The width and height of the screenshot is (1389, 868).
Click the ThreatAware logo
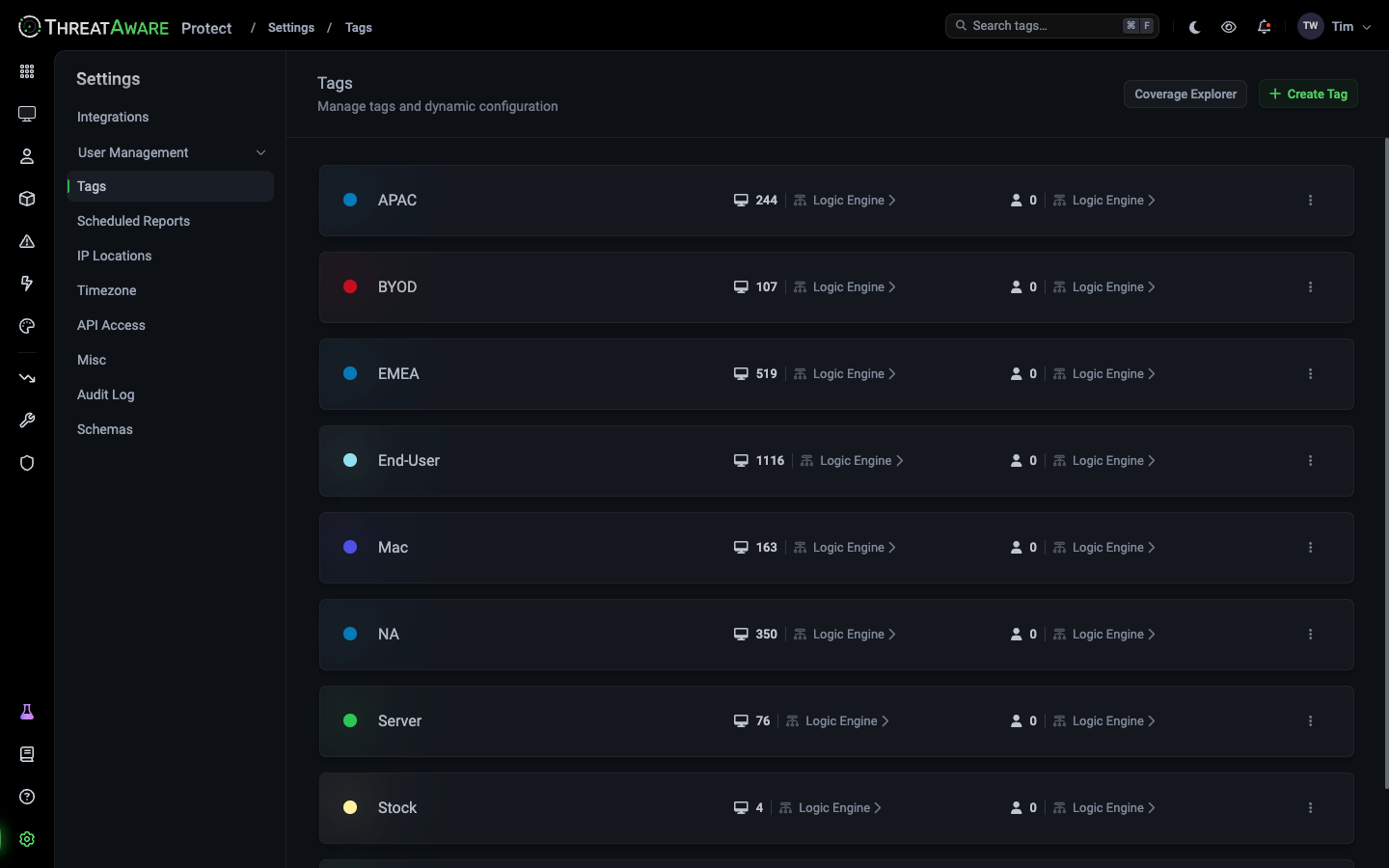94,27
